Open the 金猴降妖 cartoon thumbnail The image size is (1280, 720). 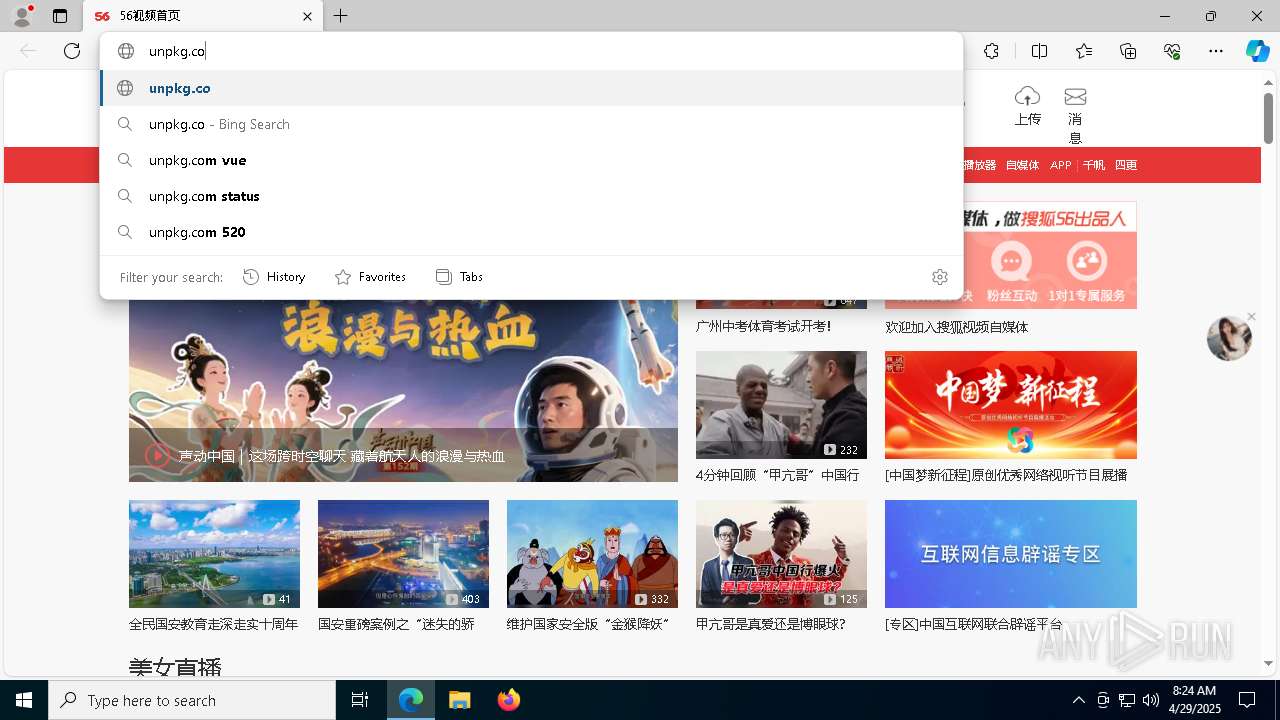[x=592, y=554]
